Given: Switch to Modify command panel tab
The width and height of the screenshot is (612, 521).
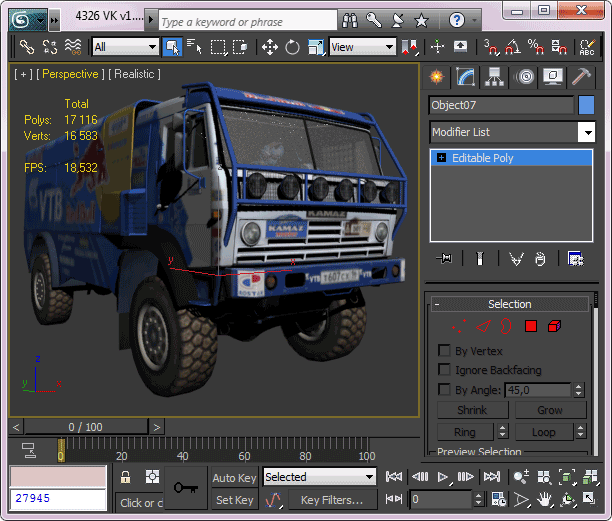Looking at the screenshot, I should click(x=466, y=76).
